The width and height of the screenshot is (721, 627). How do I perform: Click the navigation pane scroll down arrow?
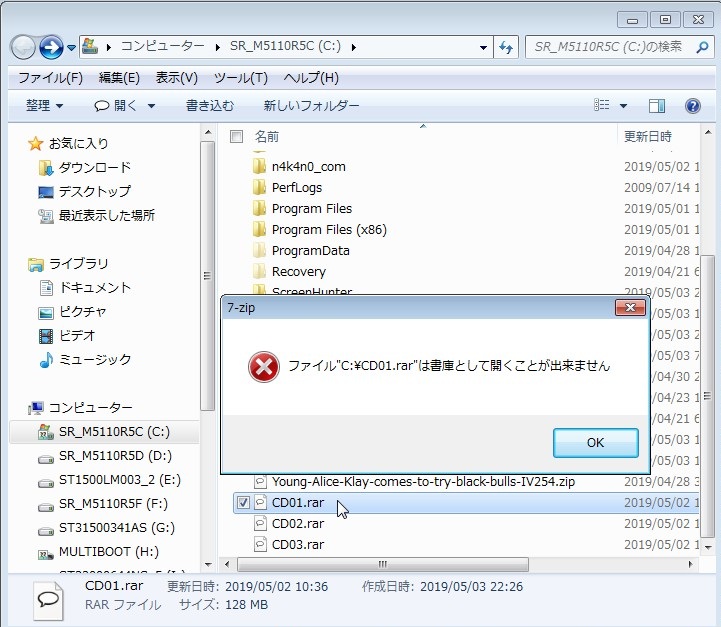click(208, 564)
